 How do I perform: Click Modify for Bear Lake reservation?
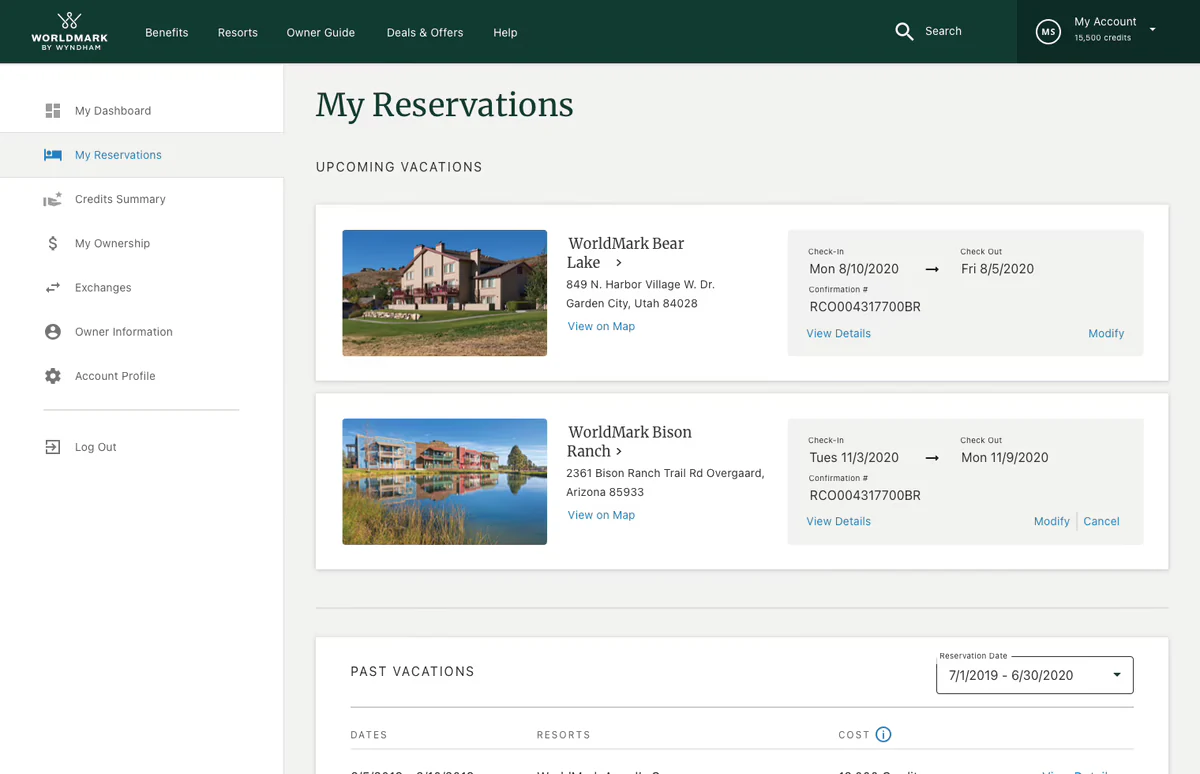click(1106, 333)
